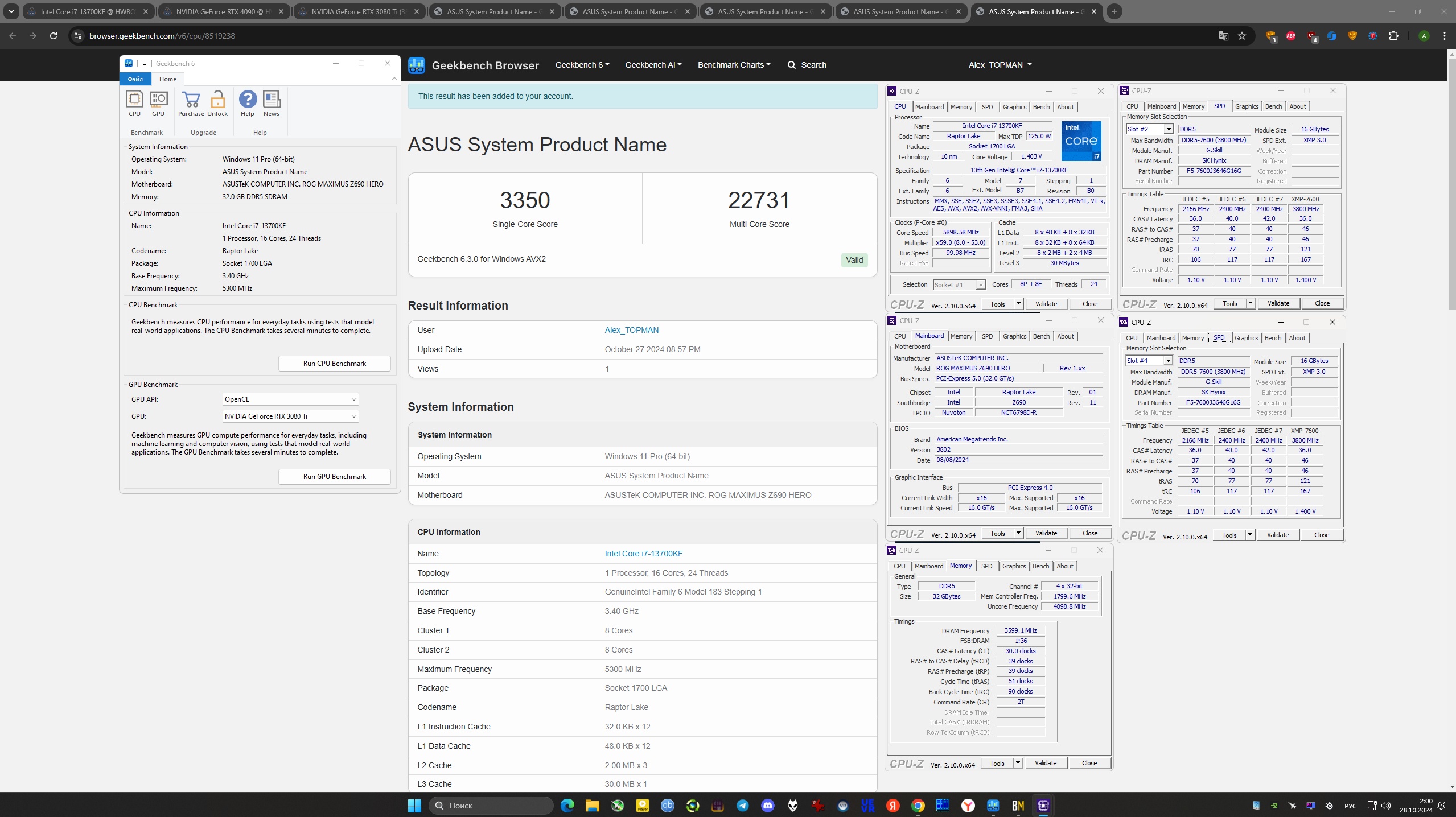The height and width of the screenshot is (817, 1456).
Task: Open the Файл tab in Geekbench 6
Action: (135, 79)
